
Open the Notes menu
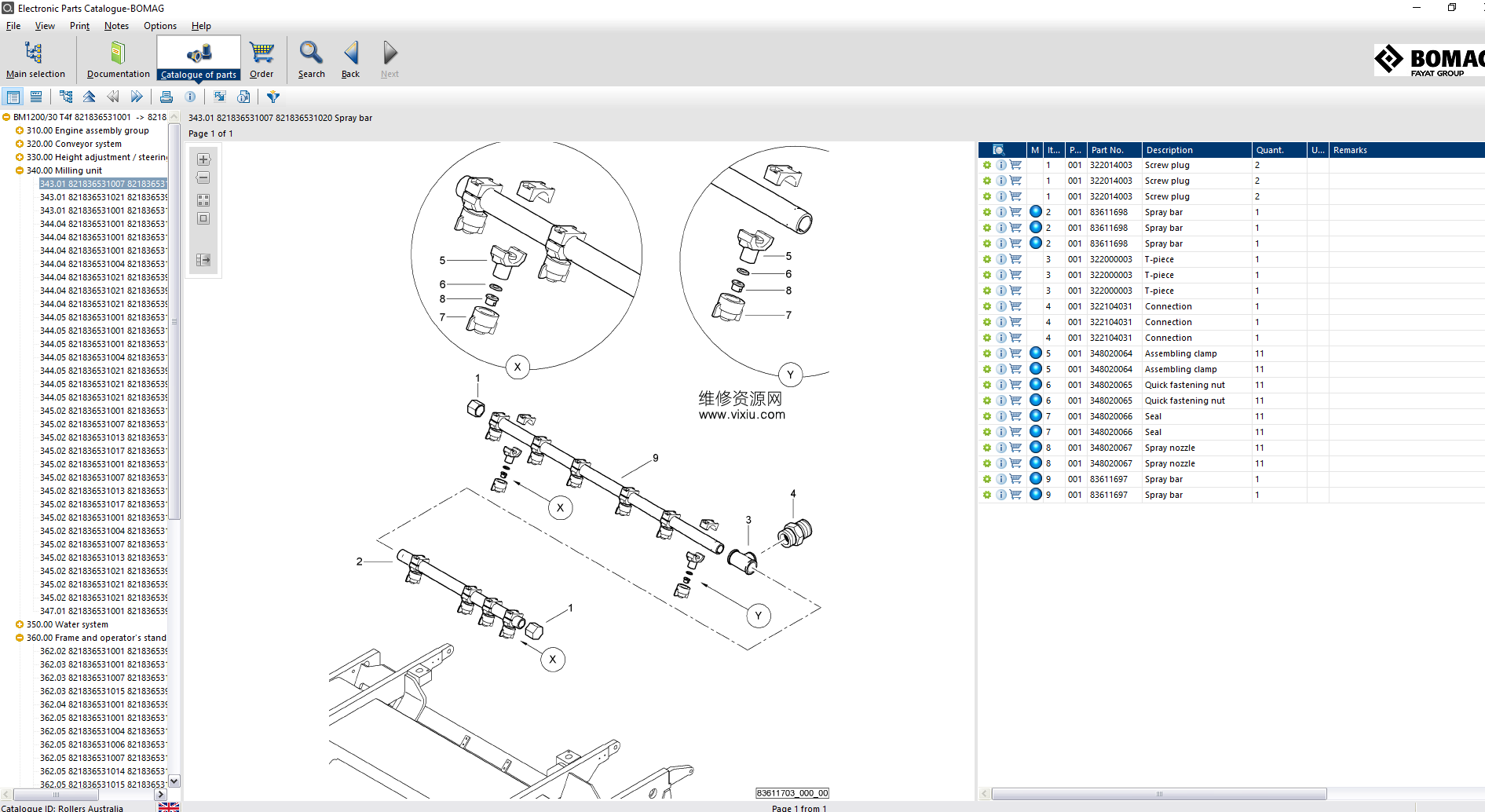116,26
